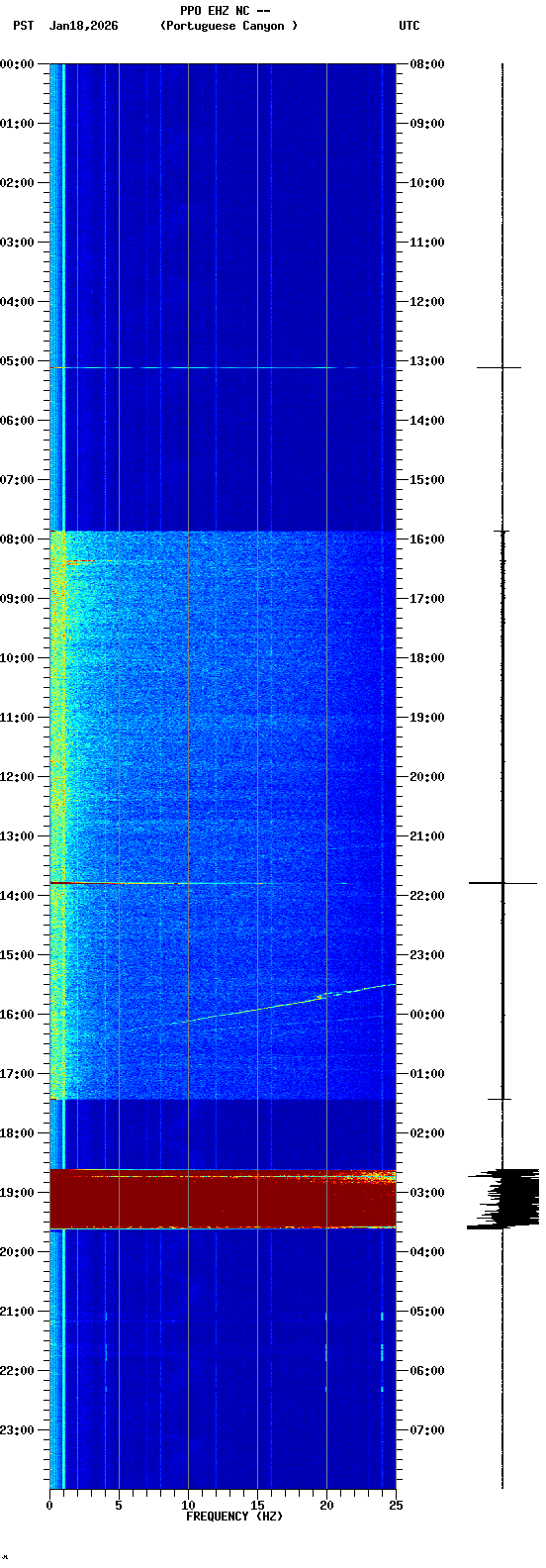The image size is (546, 1568).
Task: Click the 05:00 PST time label
Action: (17, 361)
